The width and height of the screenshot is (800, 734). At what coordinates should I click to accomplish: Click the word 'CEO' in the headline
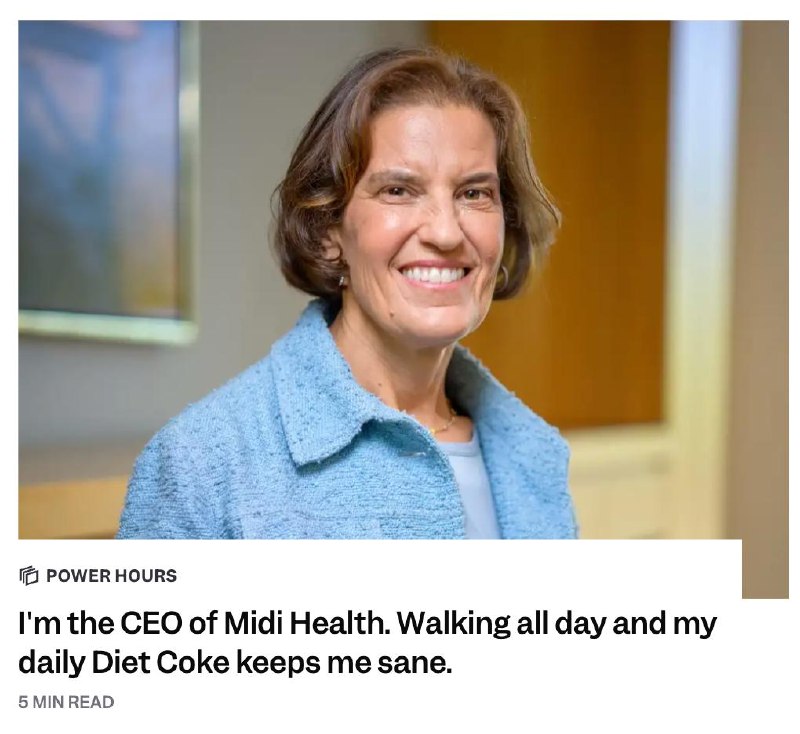(153, 623)
